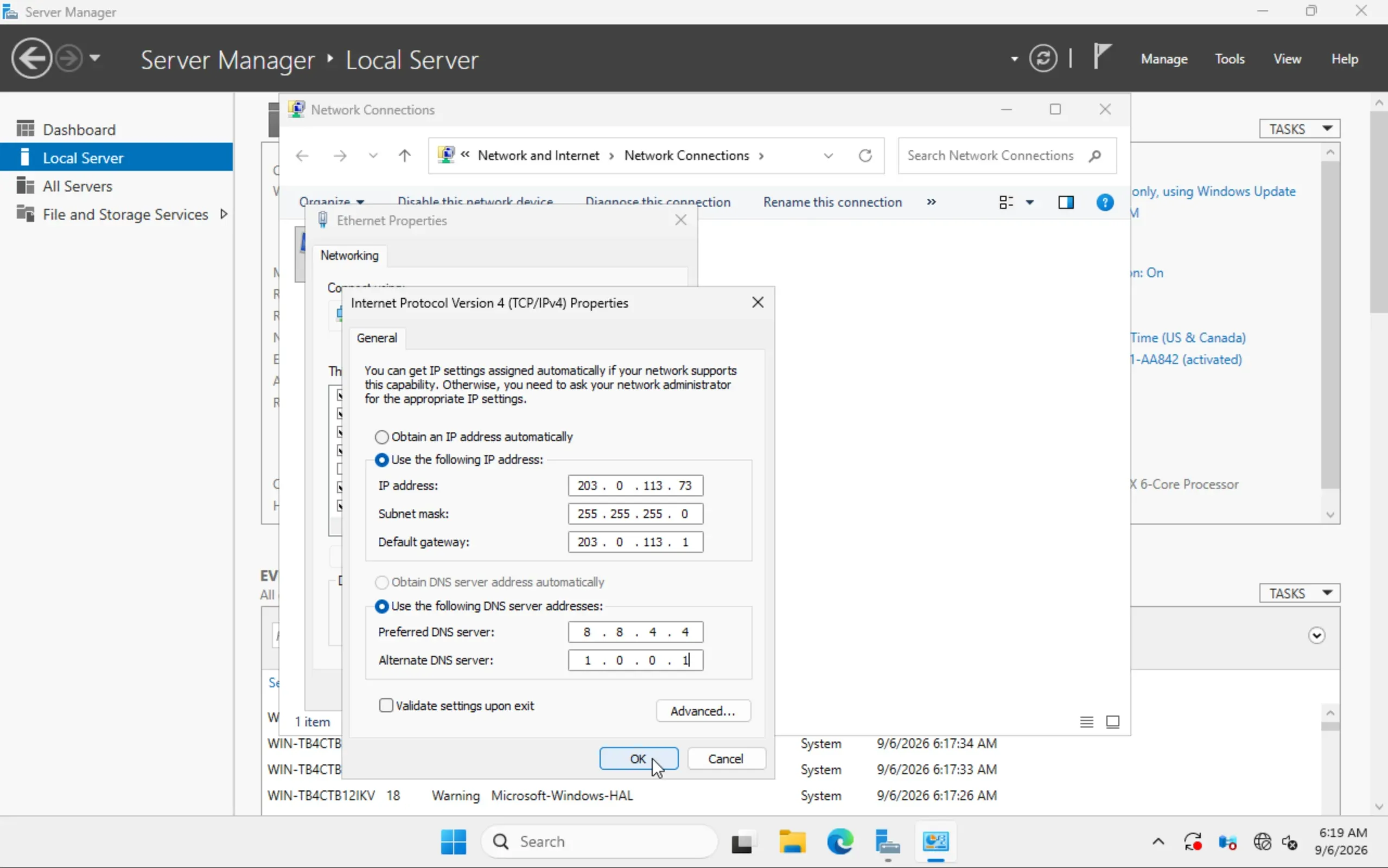Click the Network Connections breadcrumb segment
The width and height of the screenshot is (1388, 868).
pos(686,156)
